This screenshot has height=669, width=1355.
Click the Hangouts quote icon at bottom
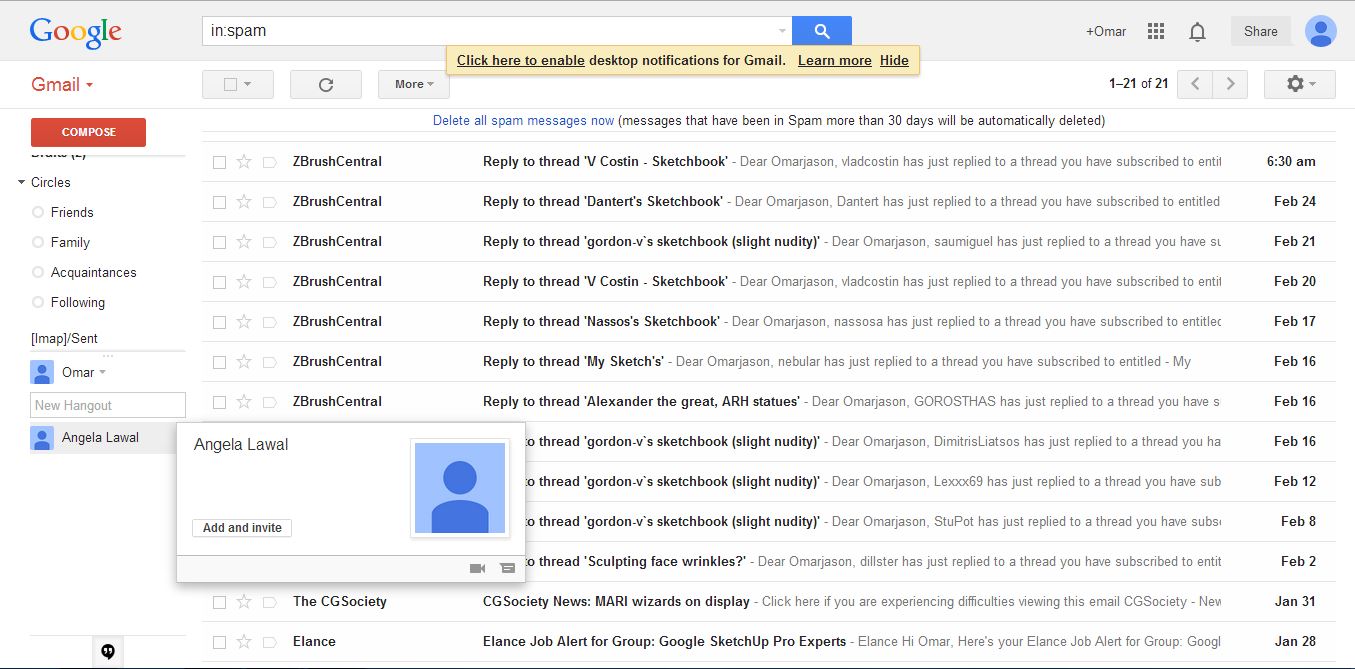(x=108, y=652)
